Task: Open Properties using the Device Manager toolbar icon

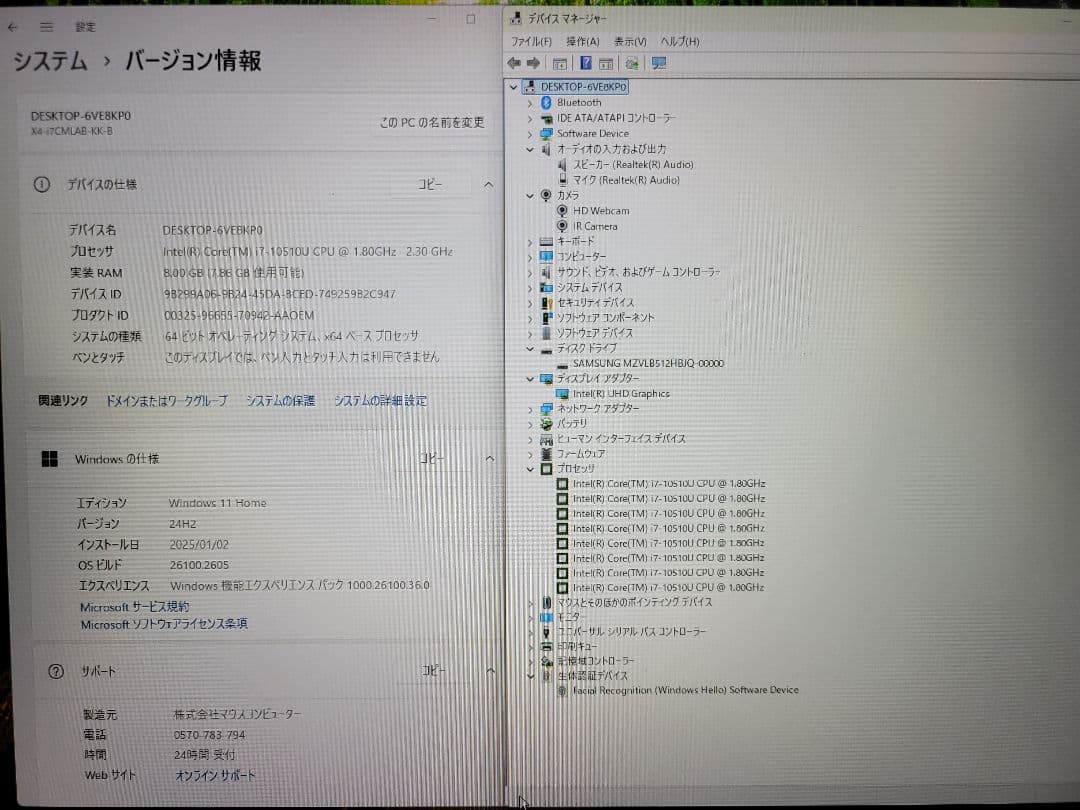Action: pyautogui.click(x=560, y=63)
